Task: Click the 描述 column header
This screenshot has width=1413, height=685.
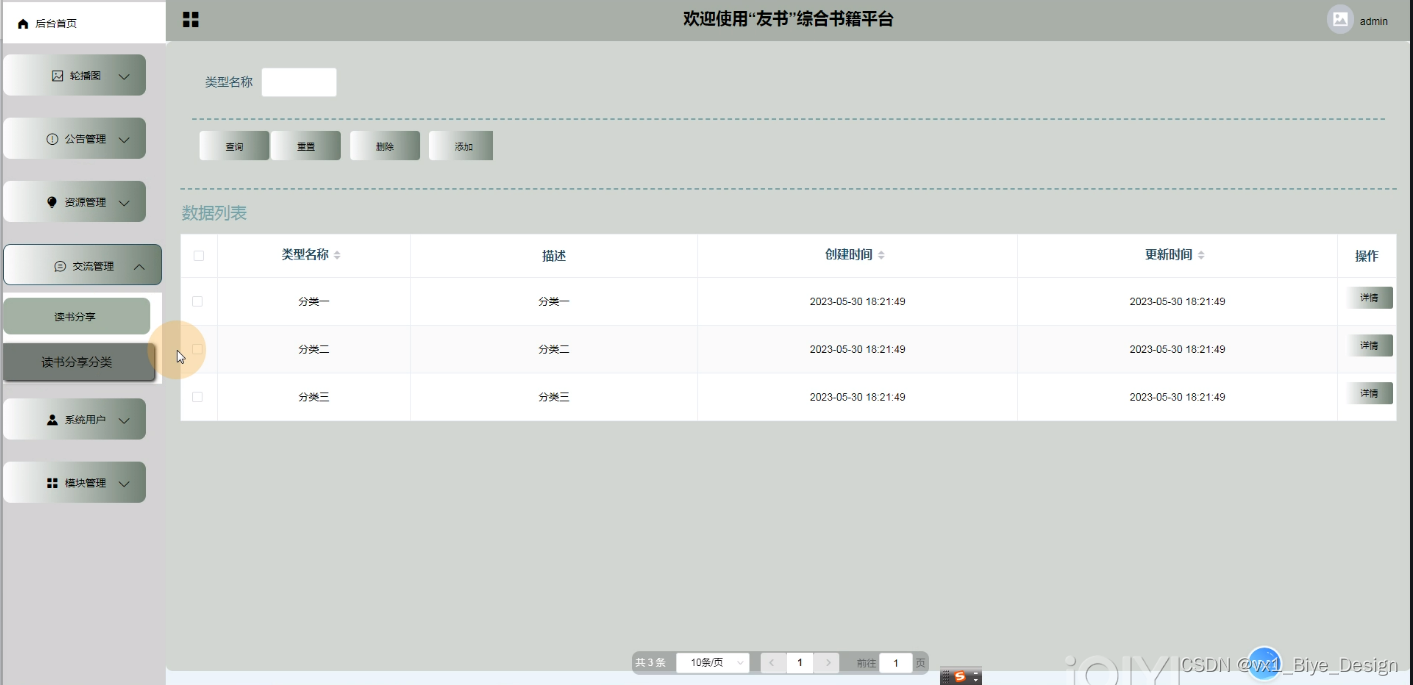Action: tap(554, 256)
